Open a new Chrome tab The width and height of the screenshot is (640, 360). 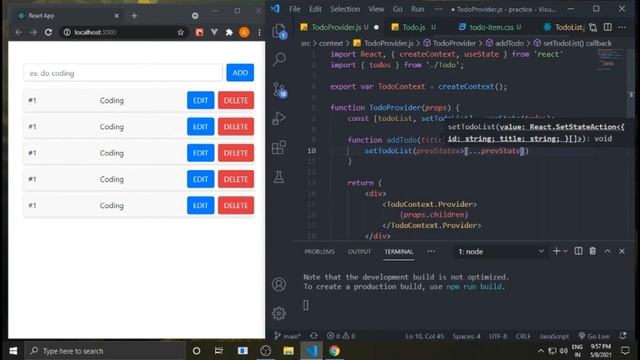(134, 16)
